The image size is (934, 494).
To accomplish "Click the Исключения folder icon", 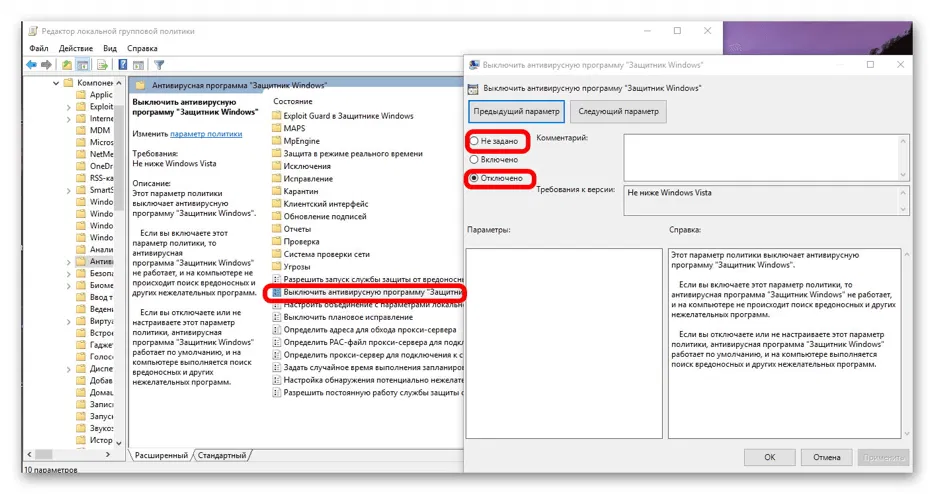I will [276, 166].
